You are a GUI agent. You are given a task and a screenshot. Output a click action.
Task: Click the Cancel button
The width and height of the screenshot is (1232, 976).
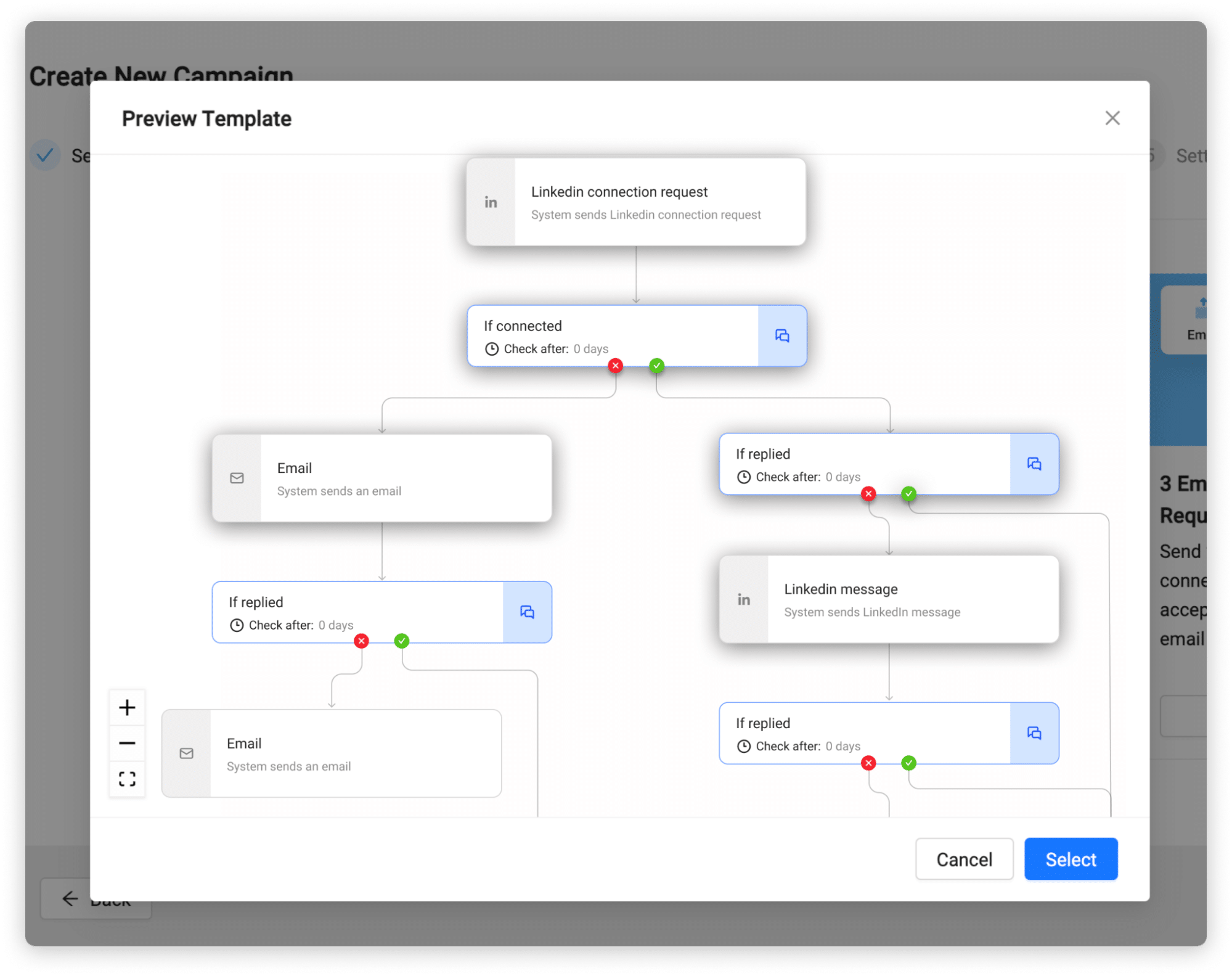click(964, 859)
